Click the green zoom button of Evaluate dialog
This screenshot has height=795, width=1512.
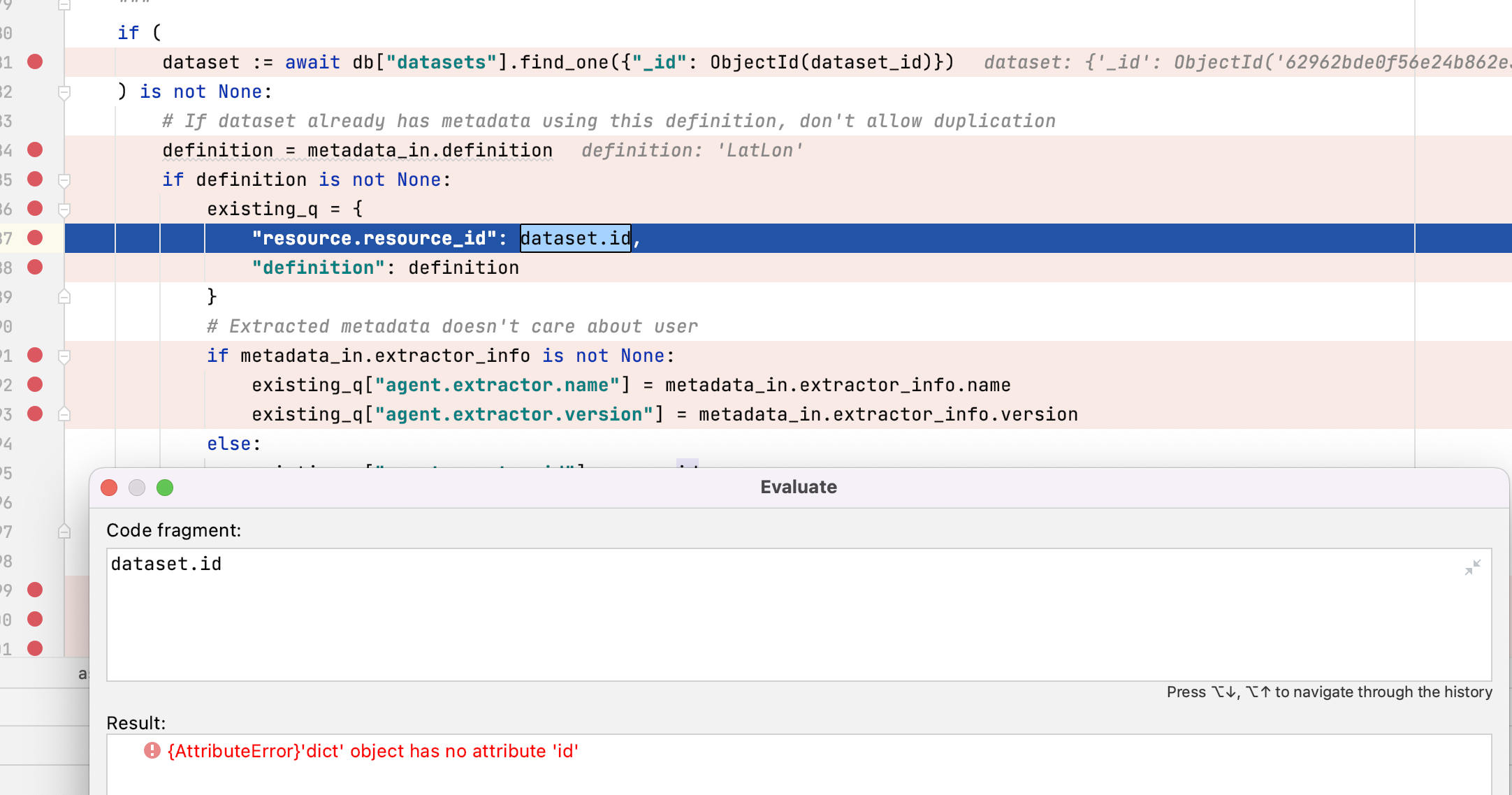tap(165, 488)
